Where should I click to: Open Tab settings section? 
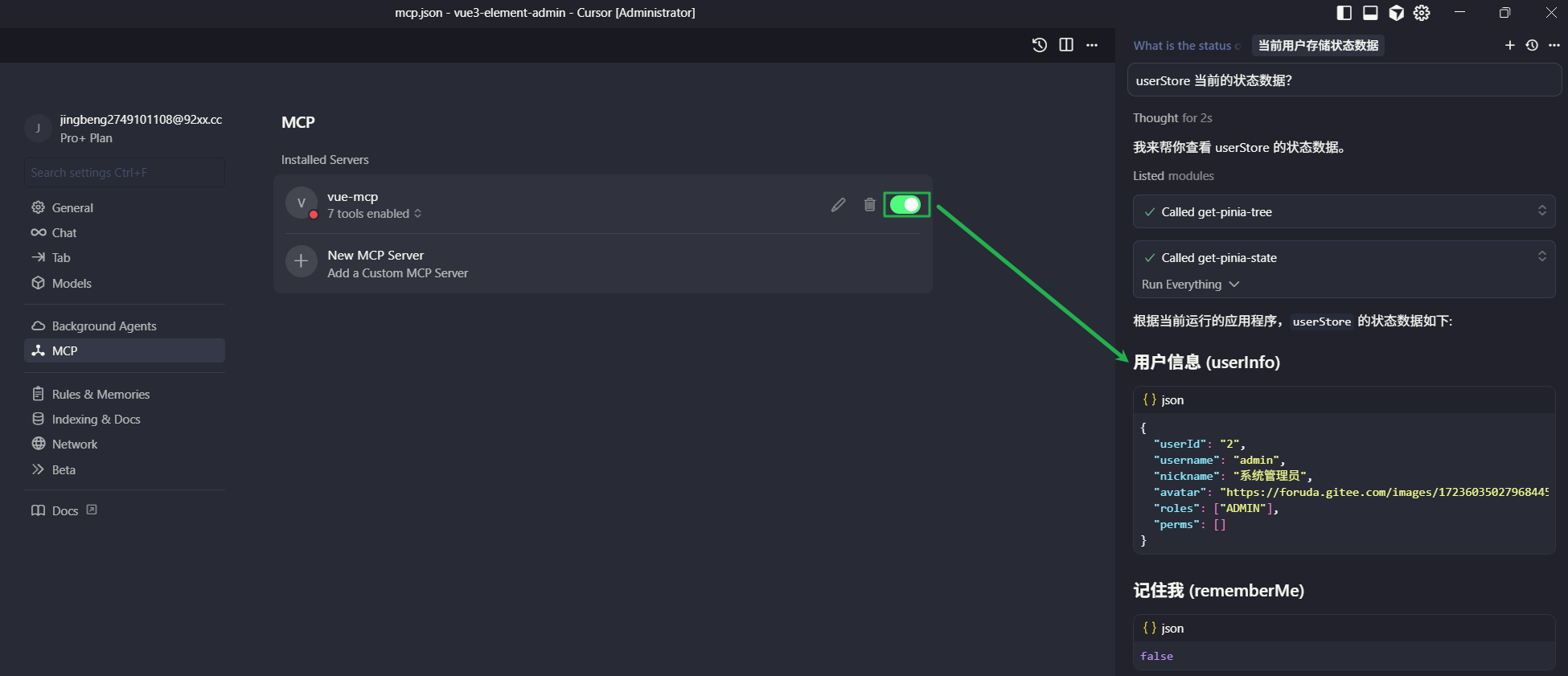[125, 258]
